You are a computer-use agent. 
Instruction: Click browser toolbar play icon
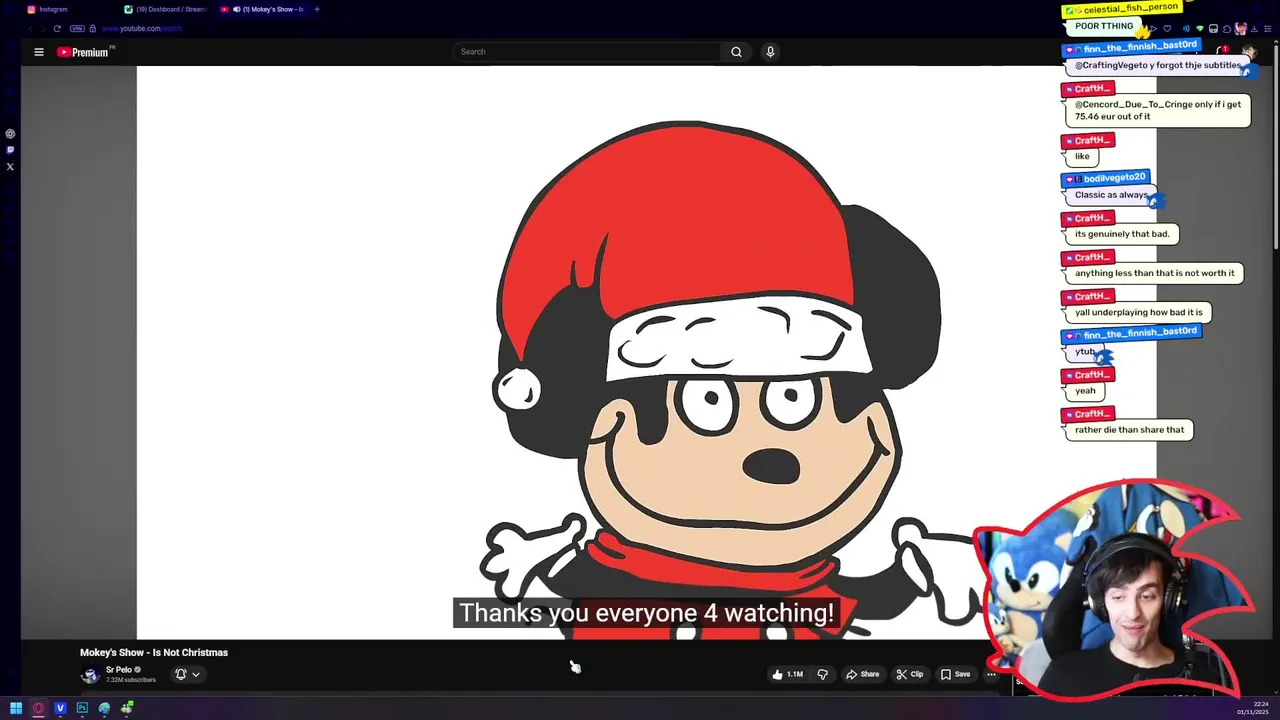tap(1153, 28)
